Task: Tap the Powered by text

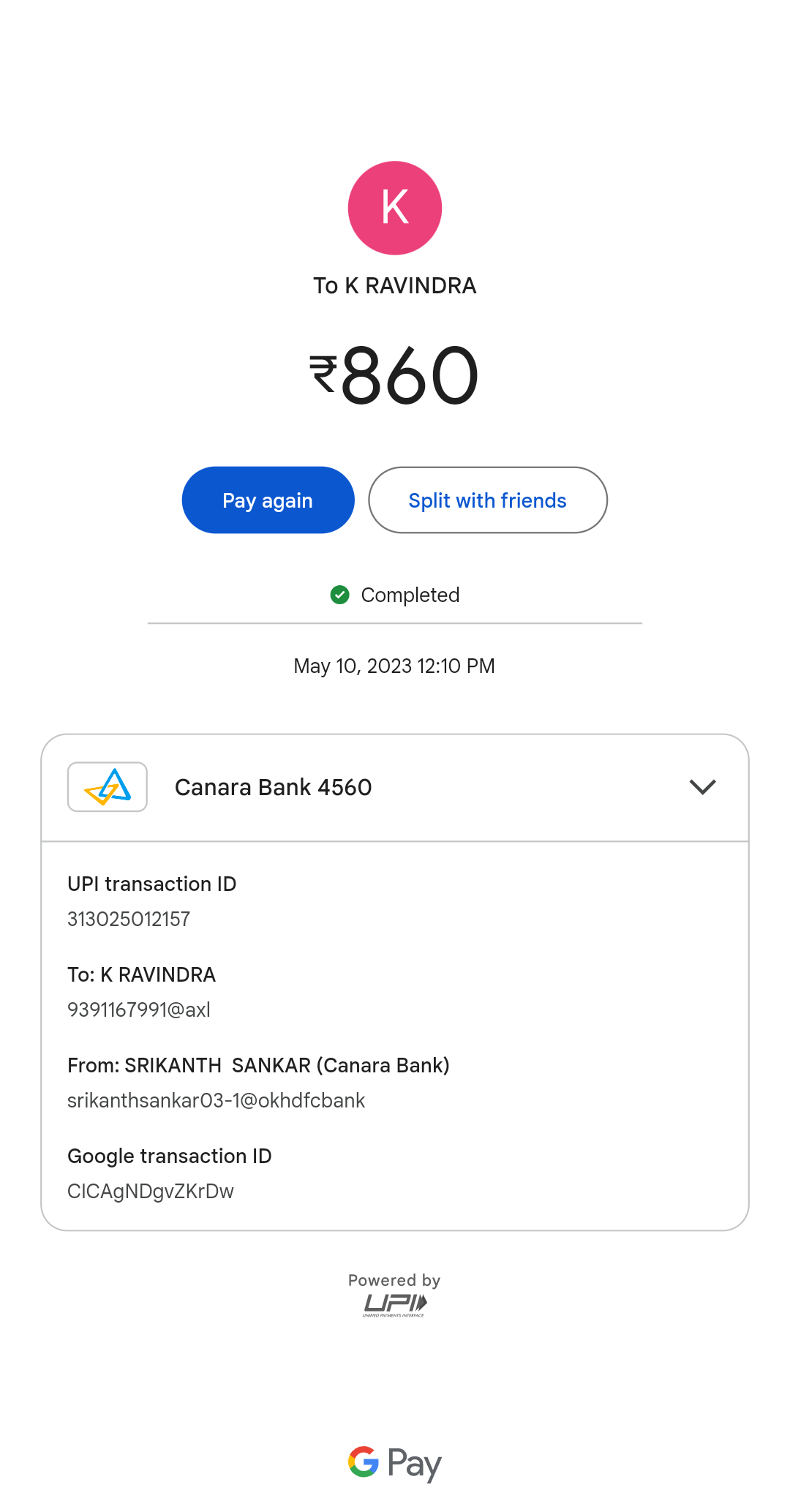Action: pos(394,1280)
